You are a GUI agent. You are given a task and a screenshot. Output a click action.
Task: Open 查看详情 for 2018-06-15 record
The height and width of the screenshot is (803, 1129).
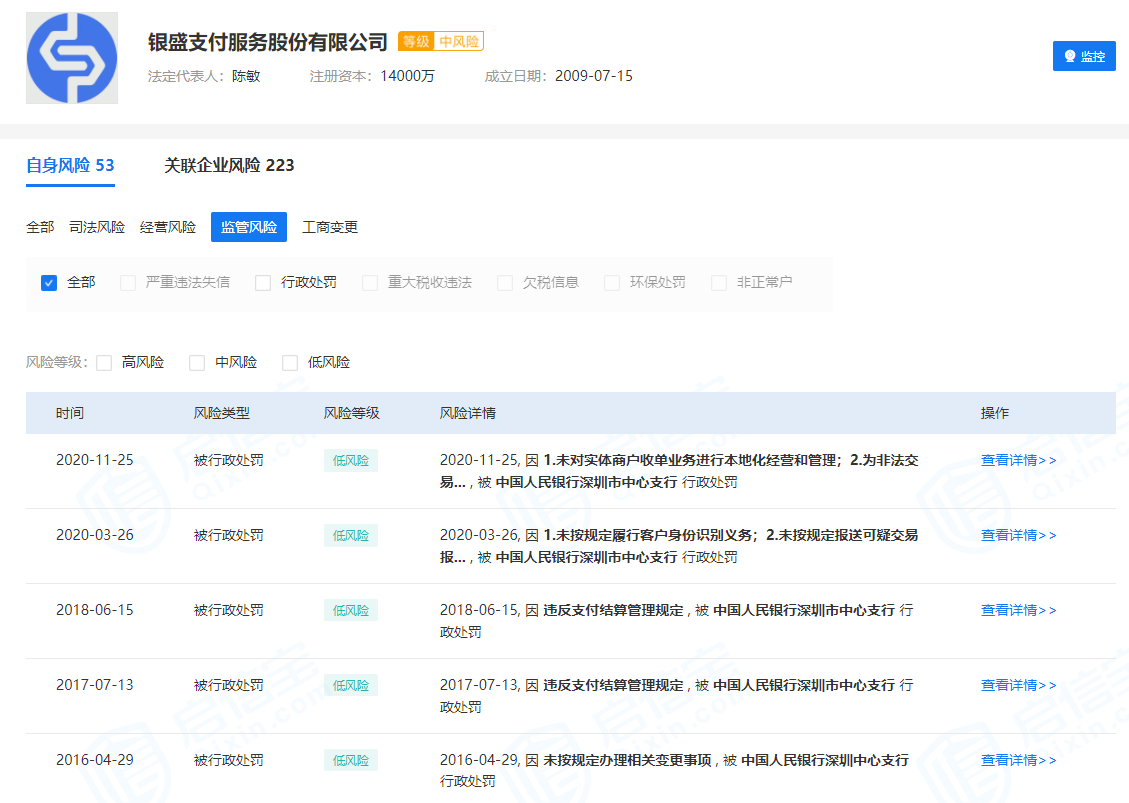1018,610
